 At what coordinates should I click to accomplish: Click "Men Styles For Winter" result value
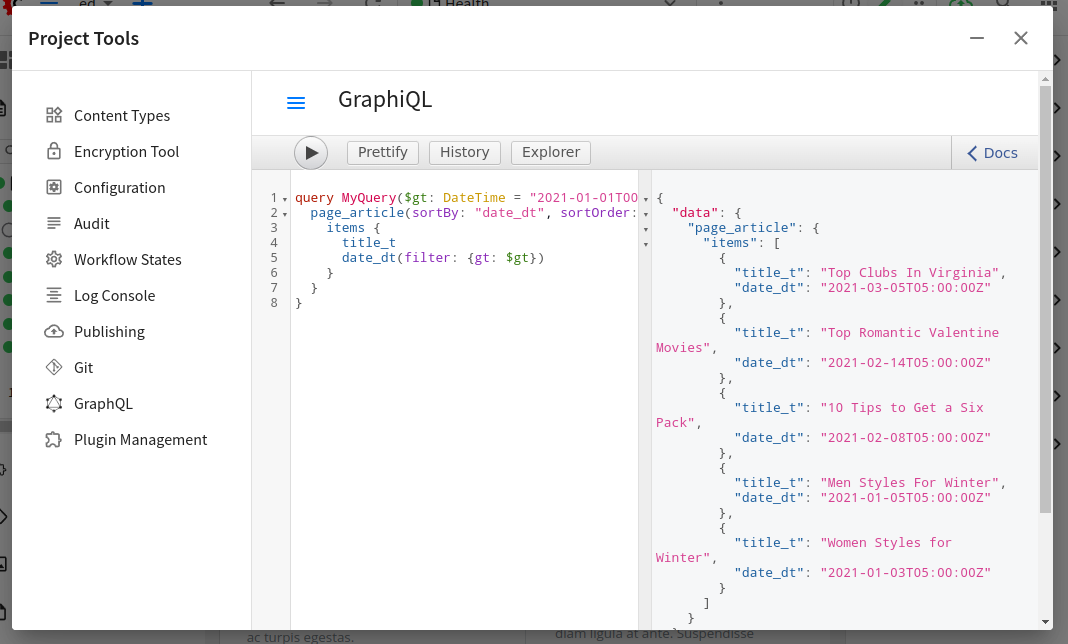click(909, 482)
